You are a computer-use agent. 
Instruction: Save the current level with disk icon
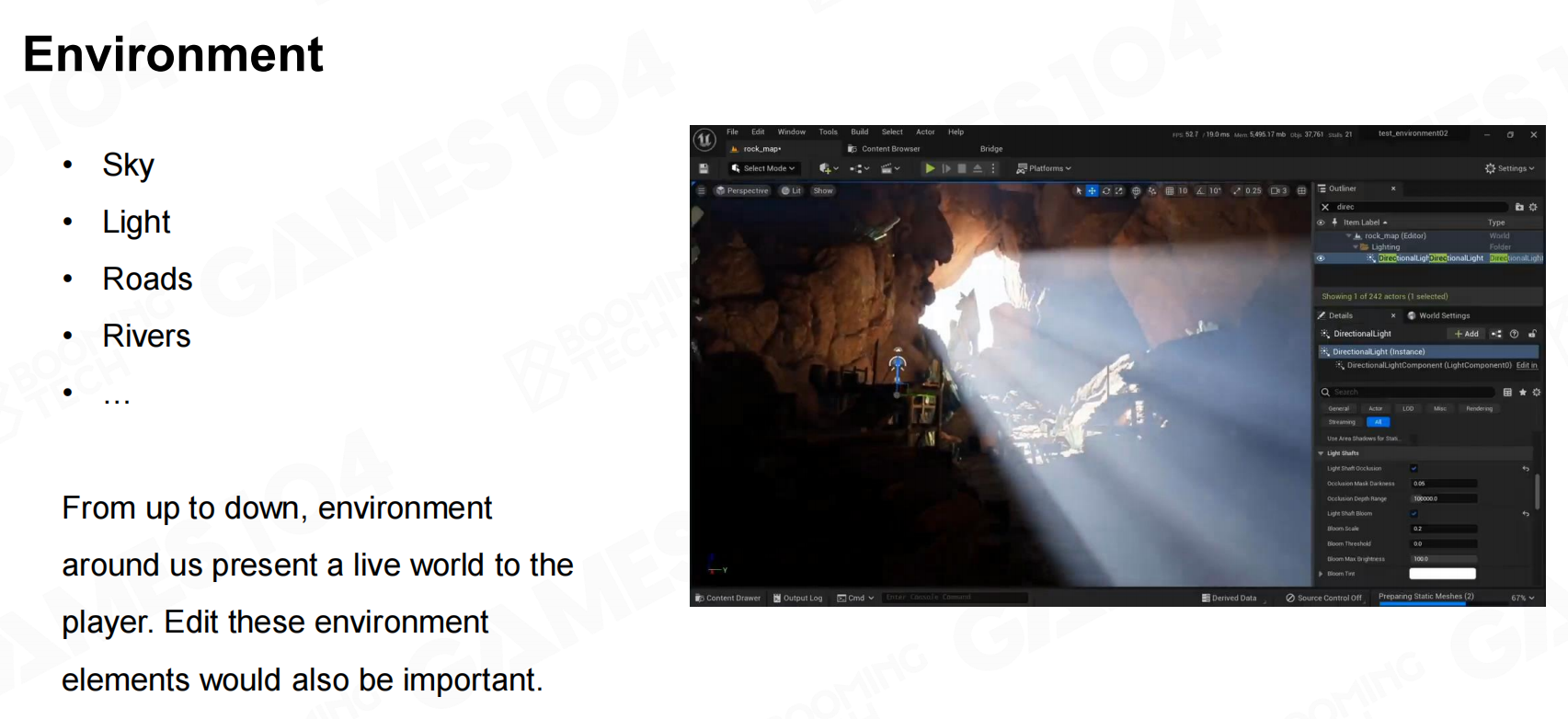(x=704, y=168)
